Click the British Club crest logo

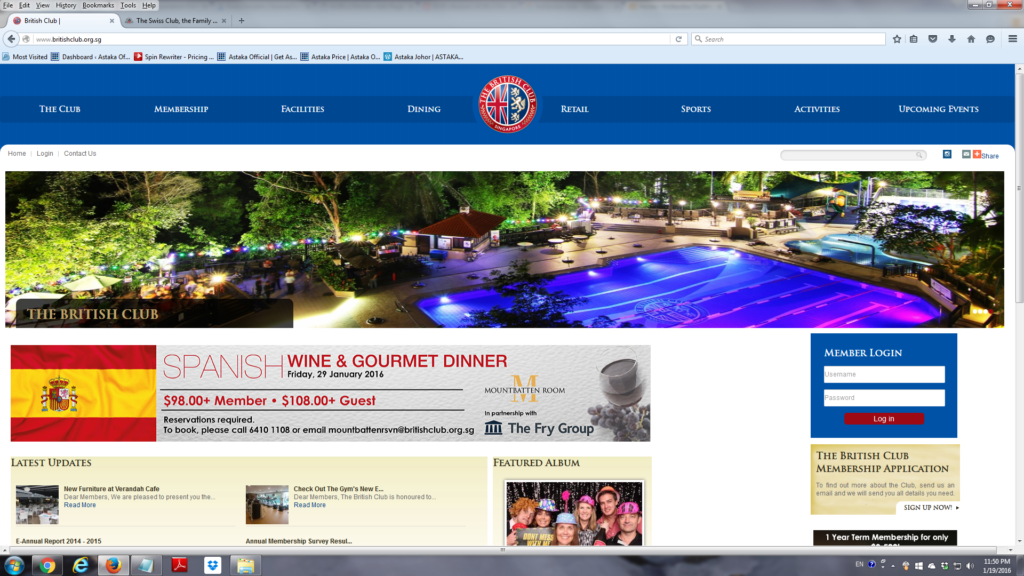pos(507,104)
